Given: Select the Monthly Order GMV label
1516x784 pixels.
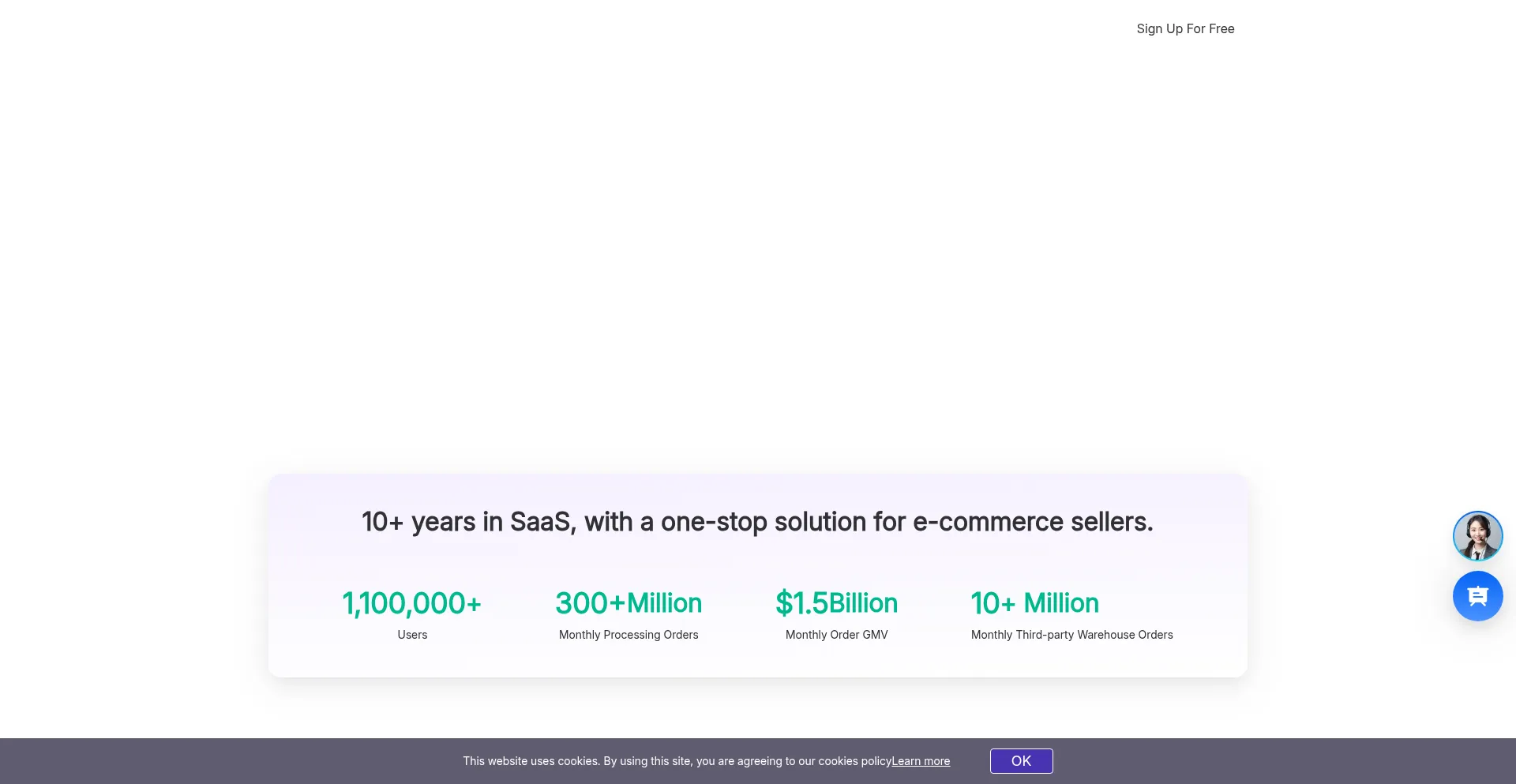Looking at the screenshot, I should click(836, 635).
